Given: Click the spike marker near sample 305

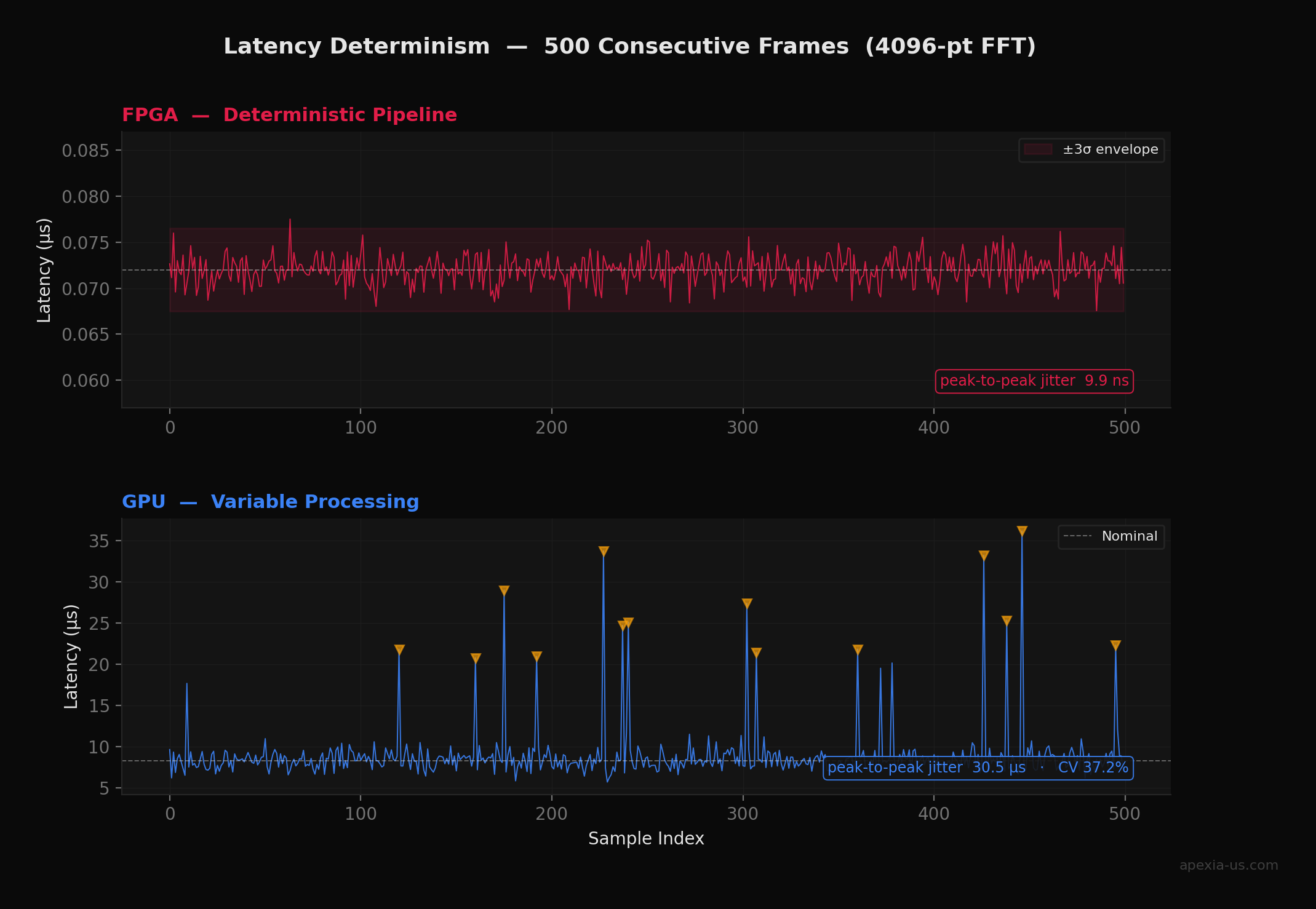Looking at the screenshot, I should click(748, 602).
